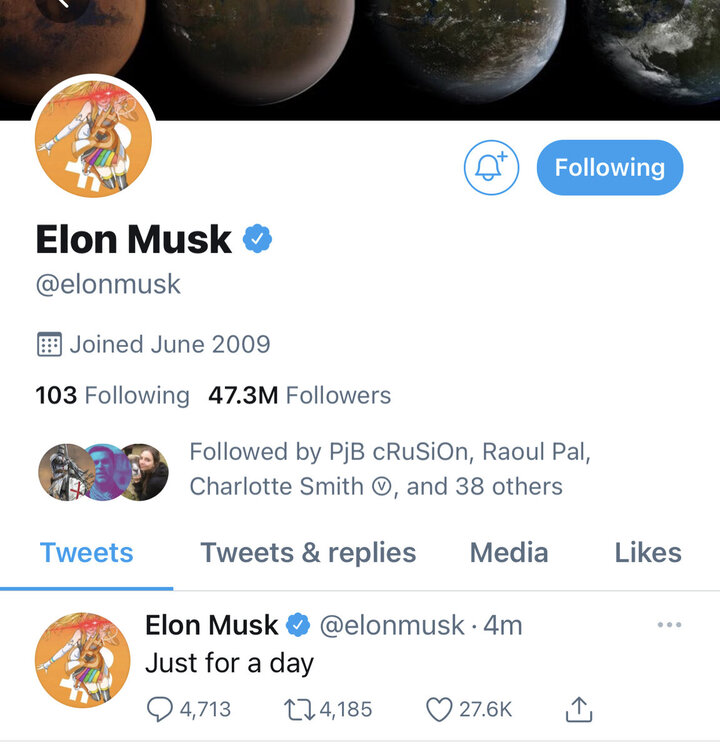Open the 'Followed by' mutual followers text
The width and height of the screenshot is (720, 750).
coord(390,469)
